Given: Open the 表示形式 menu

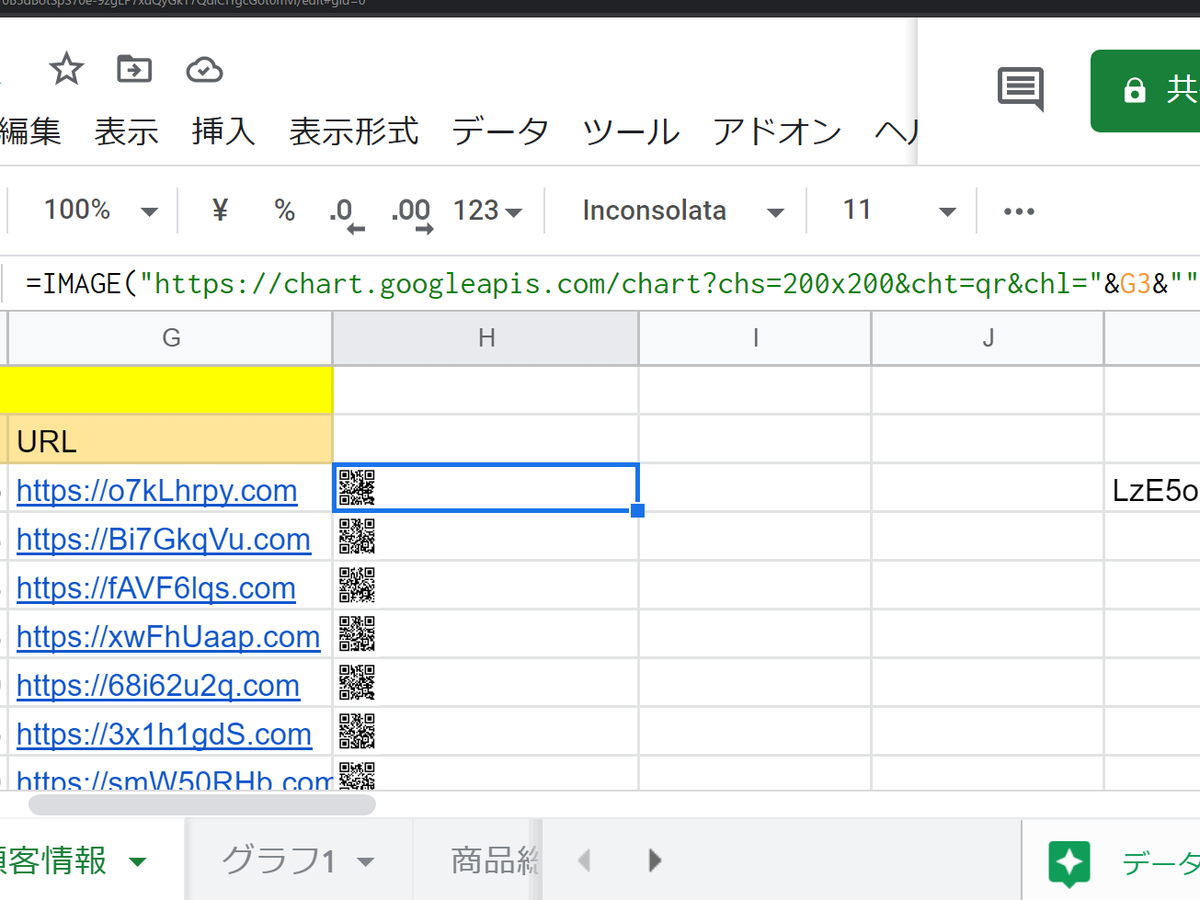Looking at the screenshot, I should (354, 131).
